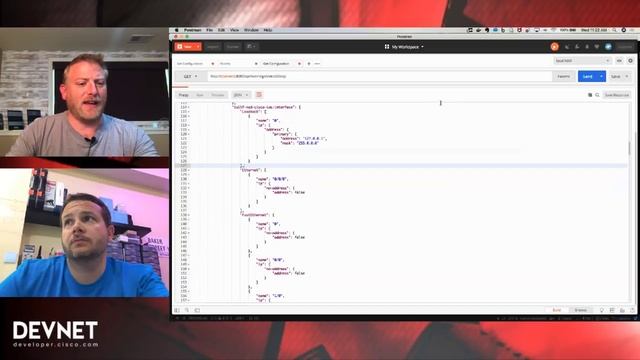The height and width of the screenshot is (360, 640).
Task: Click the keyboard shortcuts icon in status bar
Action: 622,310
